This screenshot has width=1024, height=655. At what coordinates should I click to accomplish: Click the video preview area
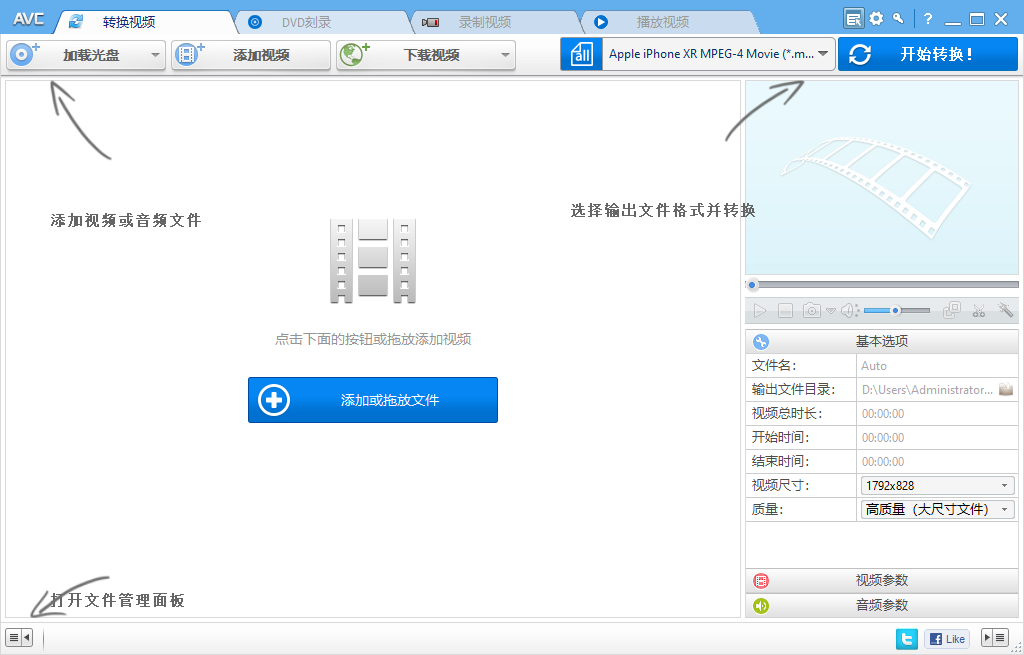click(882, 177)
